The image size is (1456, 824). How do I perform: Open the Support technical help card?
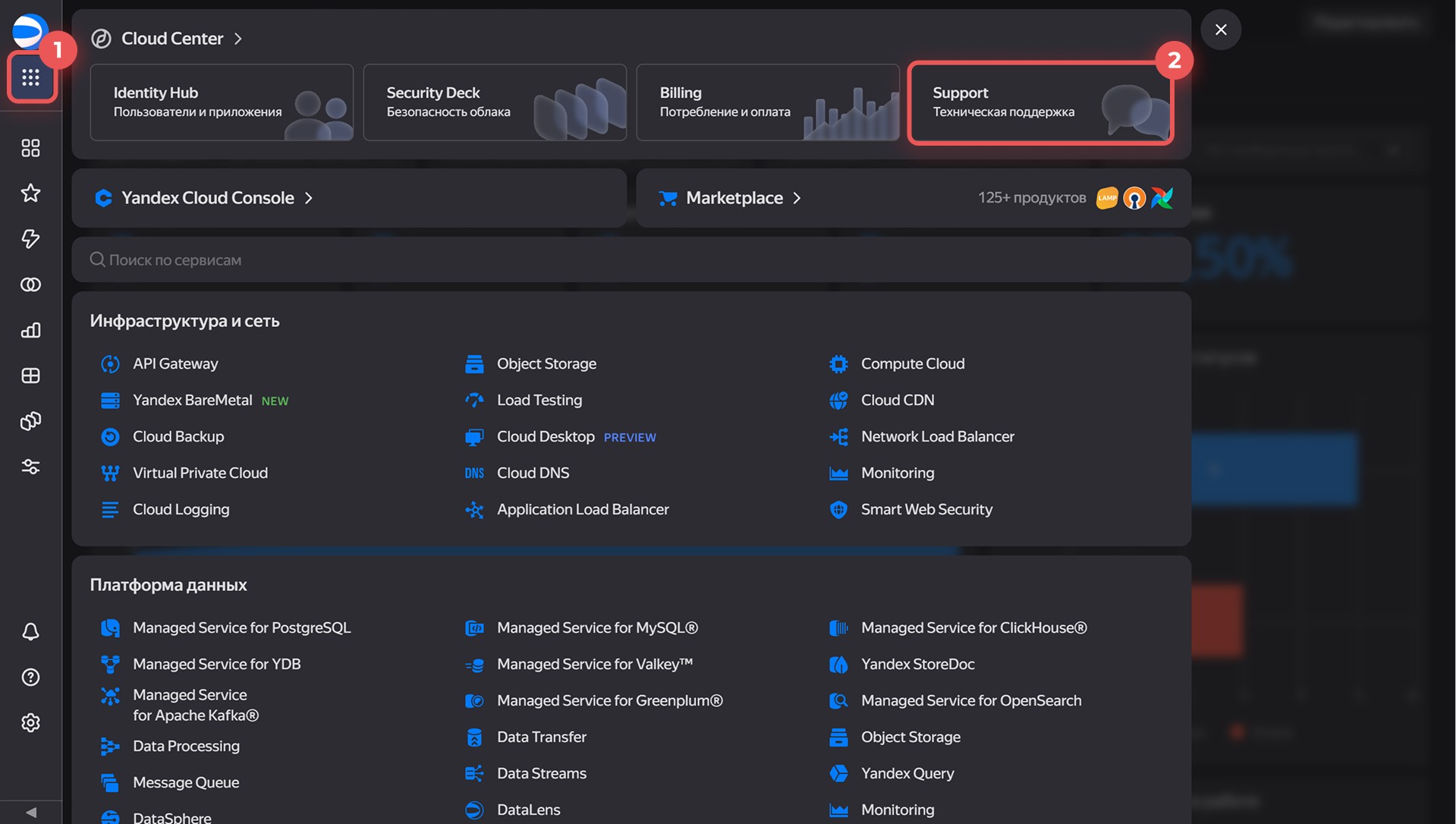[x=1041, y=102]
